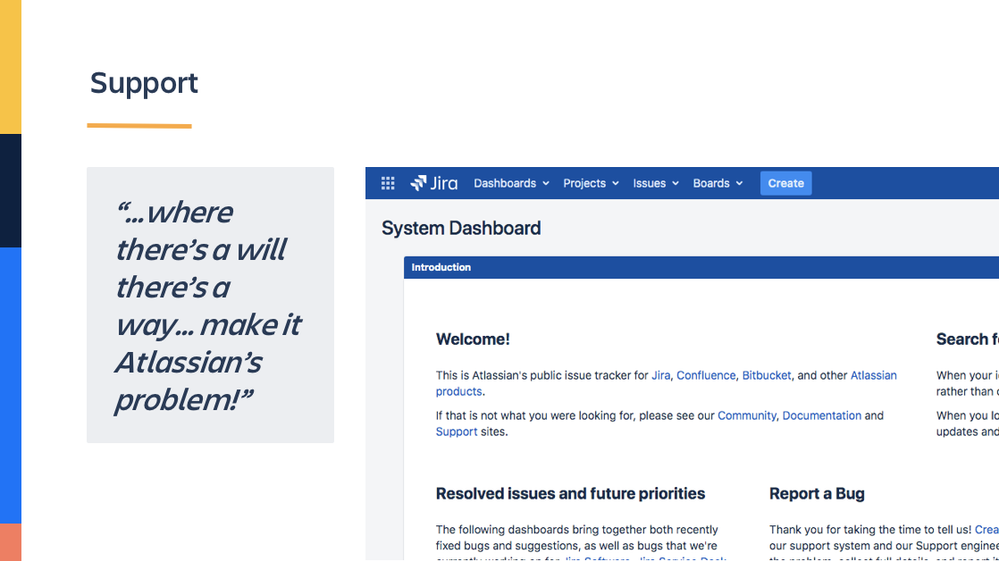Click Resolved issues and future priorities heading
This screenshot has width=999, height=561.
(x=570, y=494)
